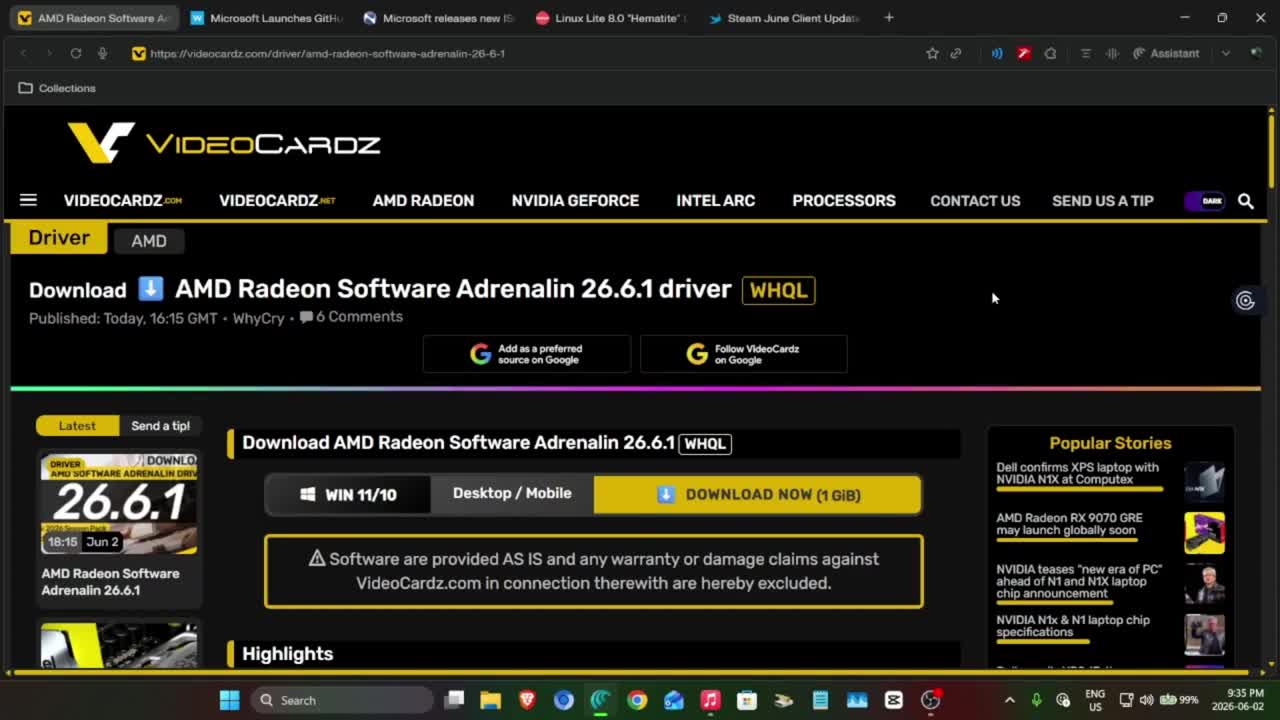Image resolution: width=1280 pixels, height=720 pixels.
Task: Go to AMD RADEON section
Action: 423,201
